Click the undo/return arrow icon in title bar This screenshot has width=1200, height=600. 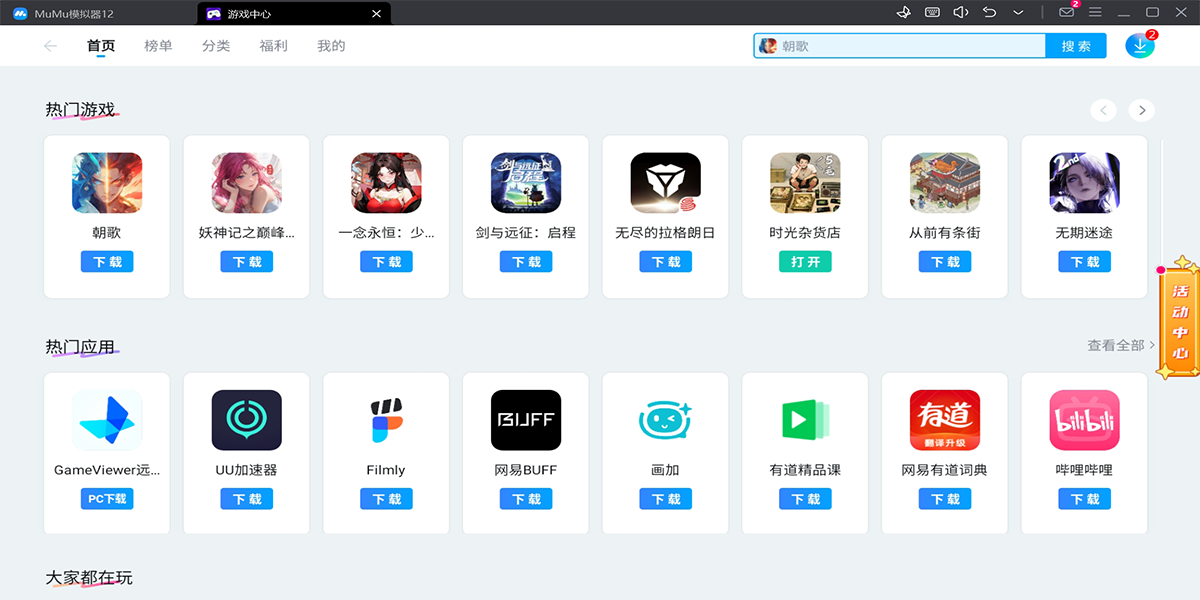(x=989, y=13)
